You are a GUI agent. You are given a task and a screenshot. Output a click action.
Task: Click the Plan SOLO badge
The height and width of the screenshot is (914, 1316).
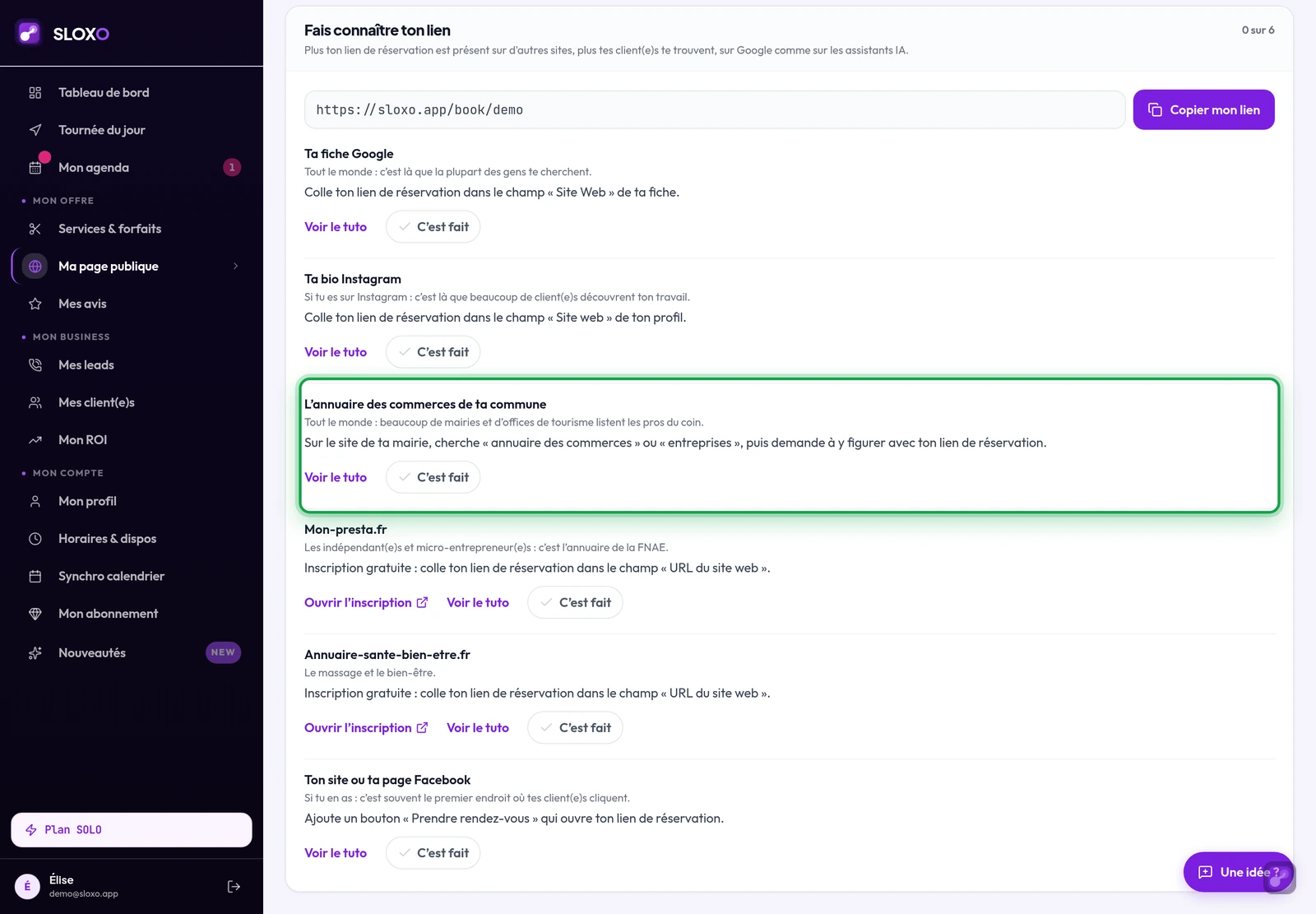(132, 830)
